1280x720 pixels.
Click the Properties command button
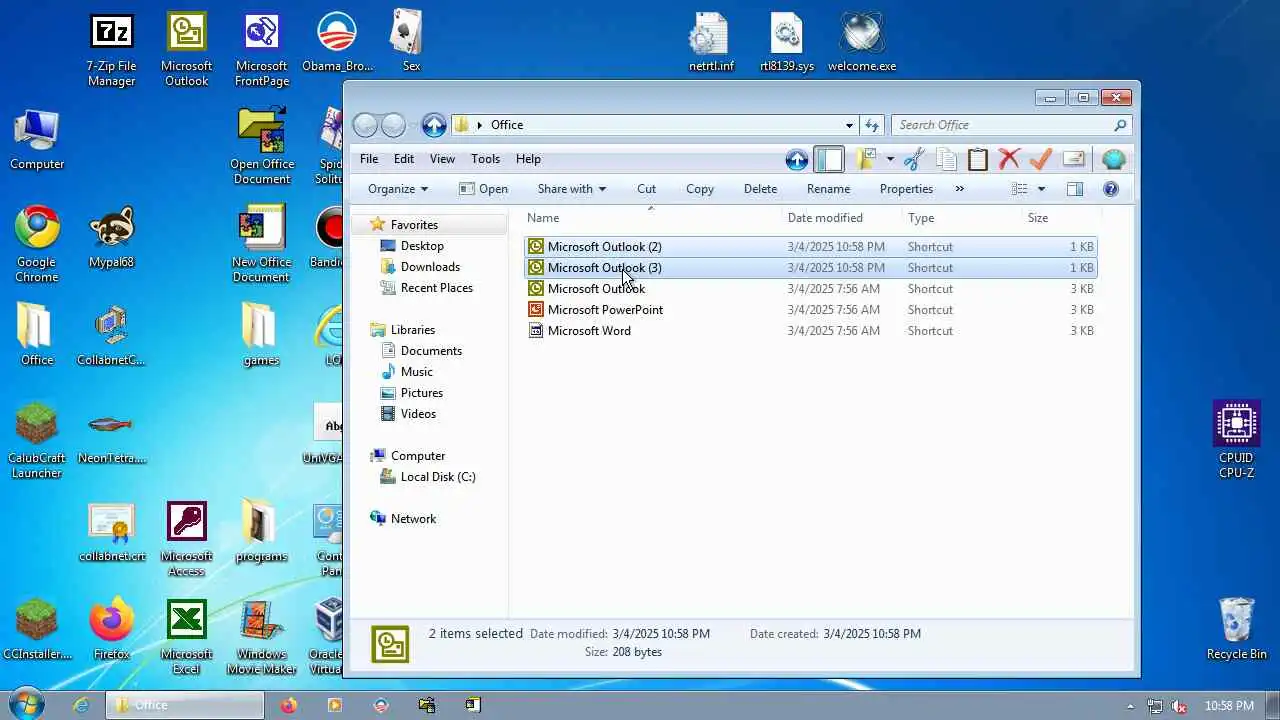tap(906, 189)
